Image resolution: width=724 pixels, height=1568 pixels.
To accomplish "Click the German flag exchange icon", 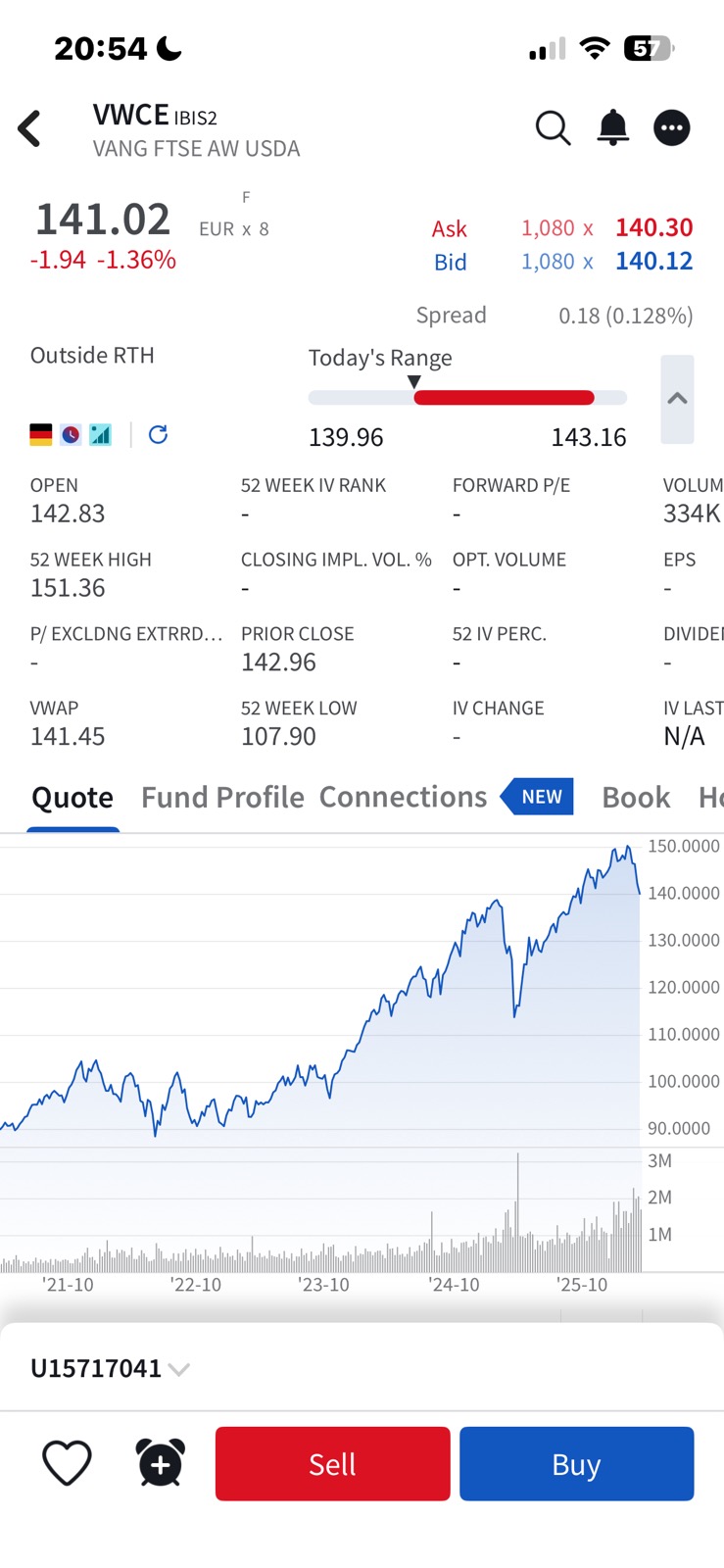I will coord(40,434).
